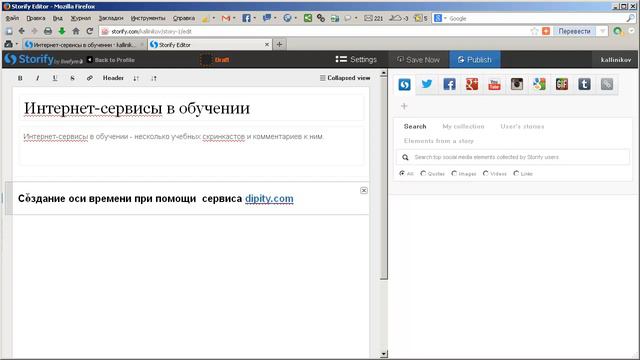Open the Tumblr source tab
Image resolution: width=640 pixels, height=360 pixels.
[x=584, y=84]
